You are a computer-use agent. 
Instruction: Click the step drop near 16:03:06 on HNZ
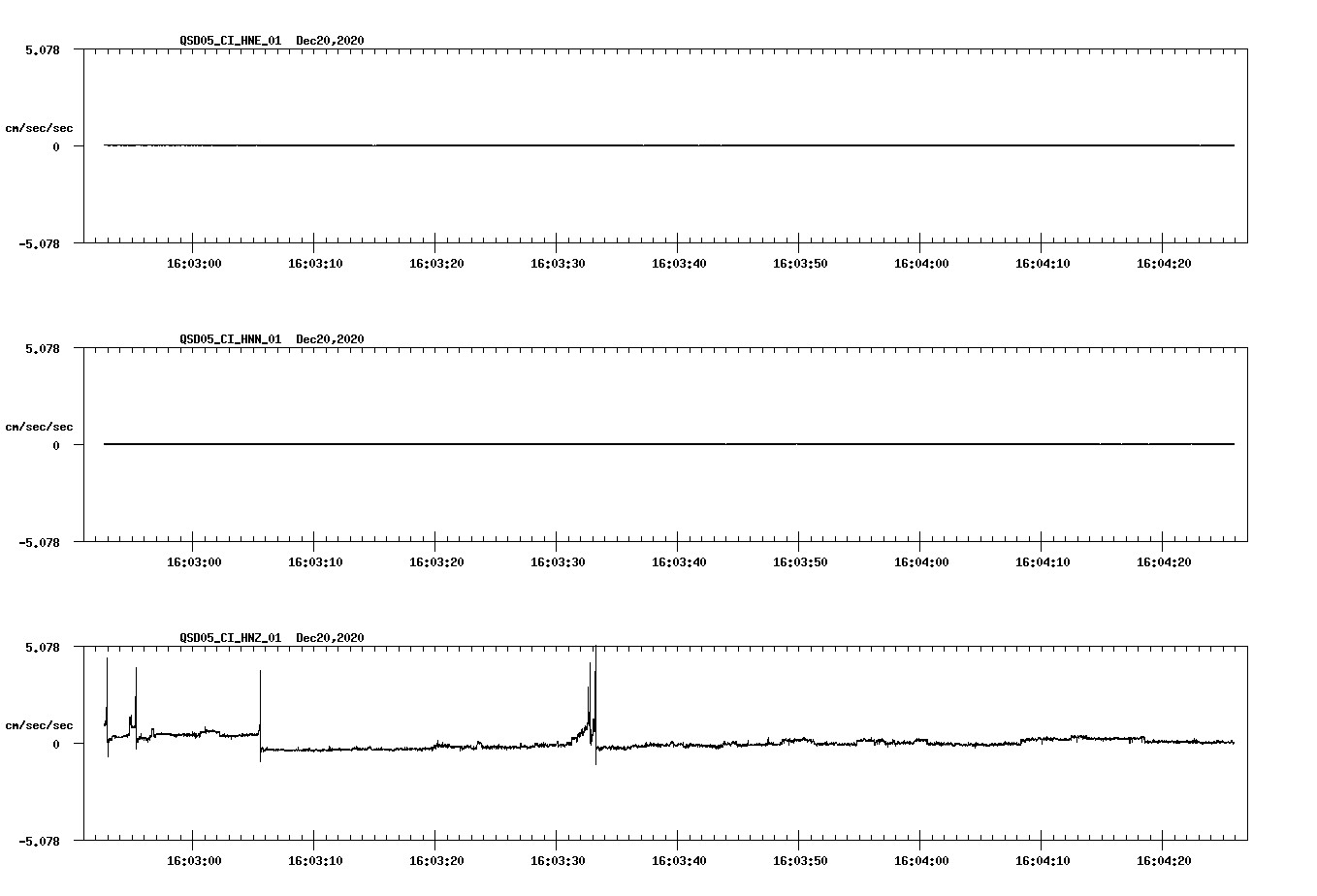(259, 747)
